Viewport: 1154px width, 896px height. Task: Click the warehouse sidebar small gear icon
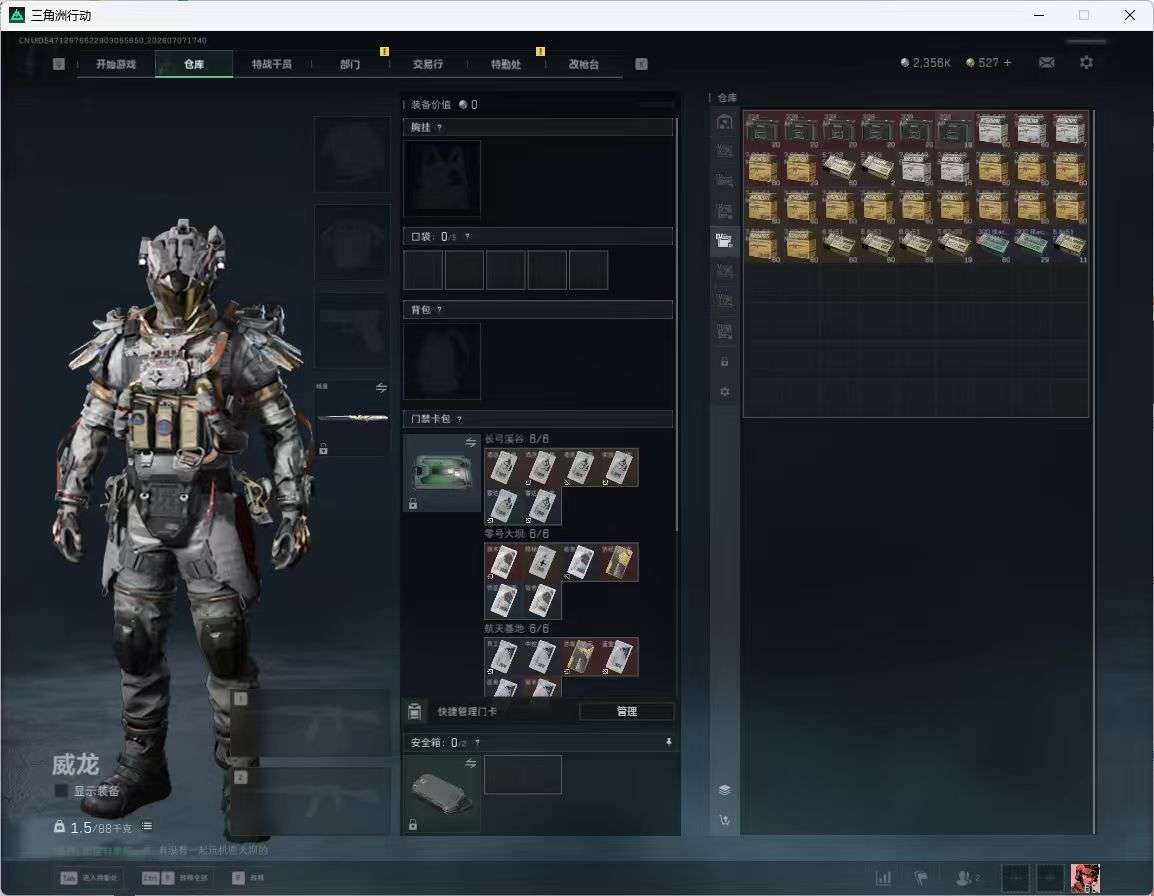coord(724,392)
